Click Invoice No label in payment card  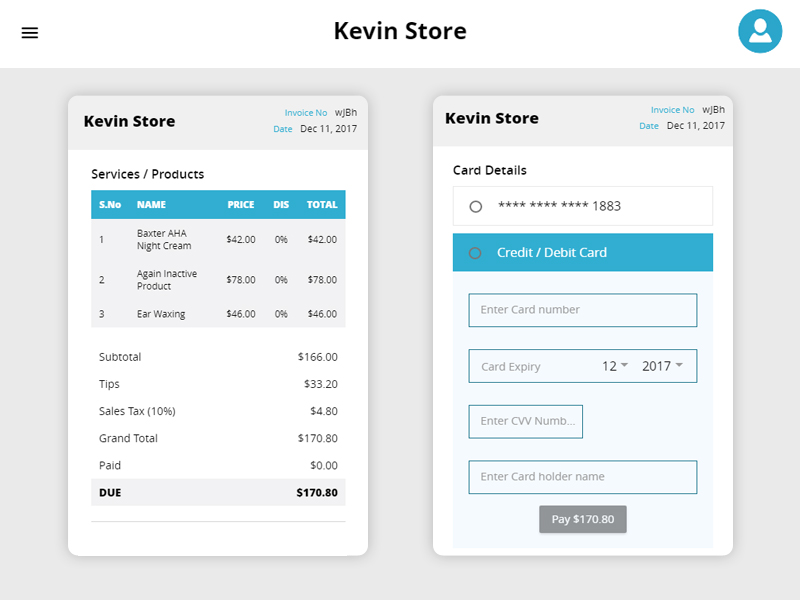click(x=672, y=110)
